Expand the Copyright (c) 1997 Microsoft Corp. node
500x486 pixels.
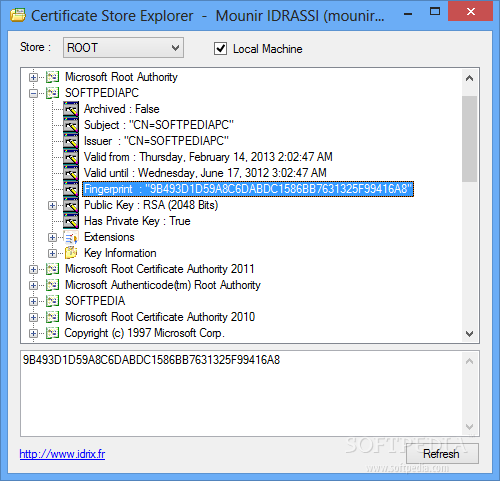point(33,333)
